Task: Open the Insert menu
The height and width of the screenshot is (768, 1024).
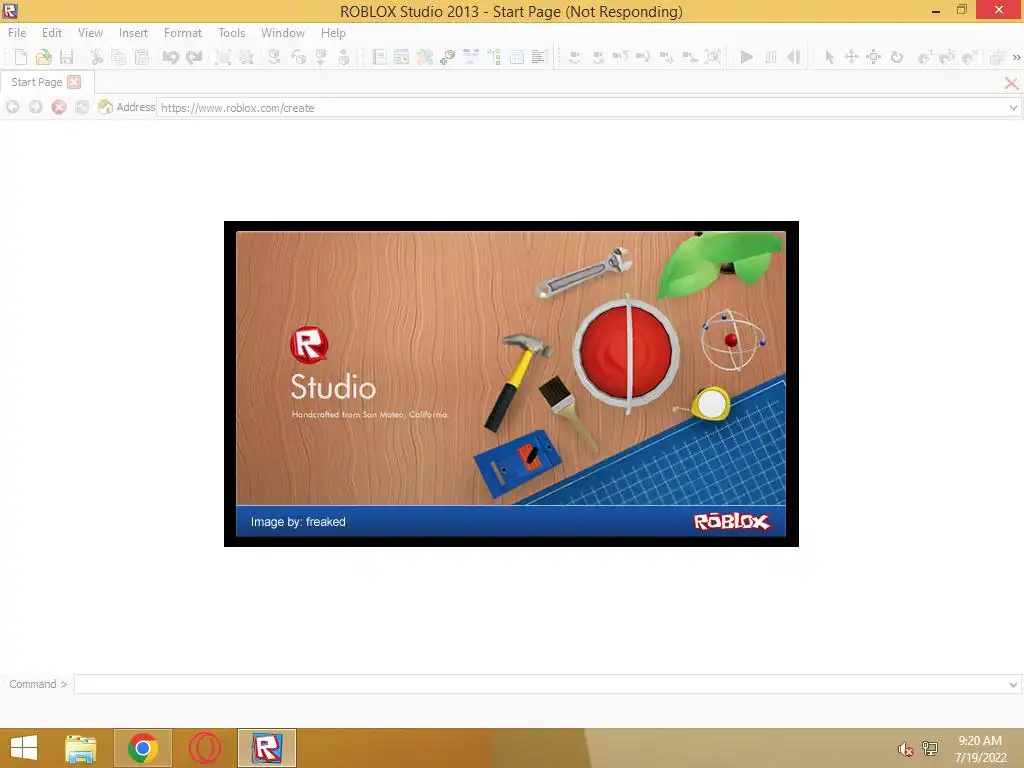Action: (x=133, y=33)
